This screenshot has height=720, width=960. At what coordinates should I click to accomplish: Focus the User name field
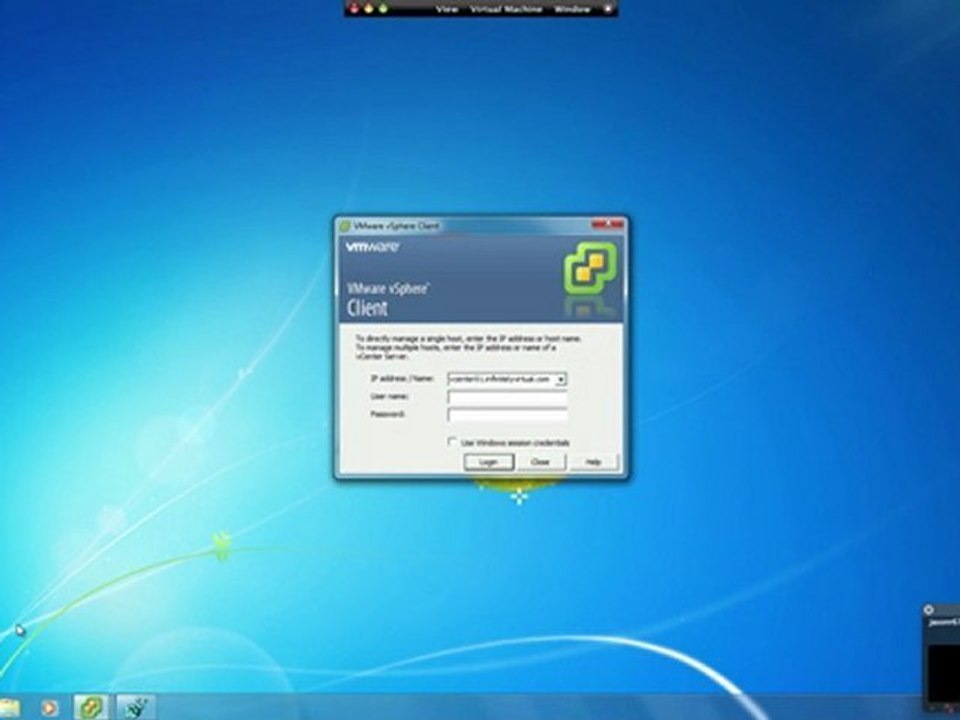click(x=507, y=397)
